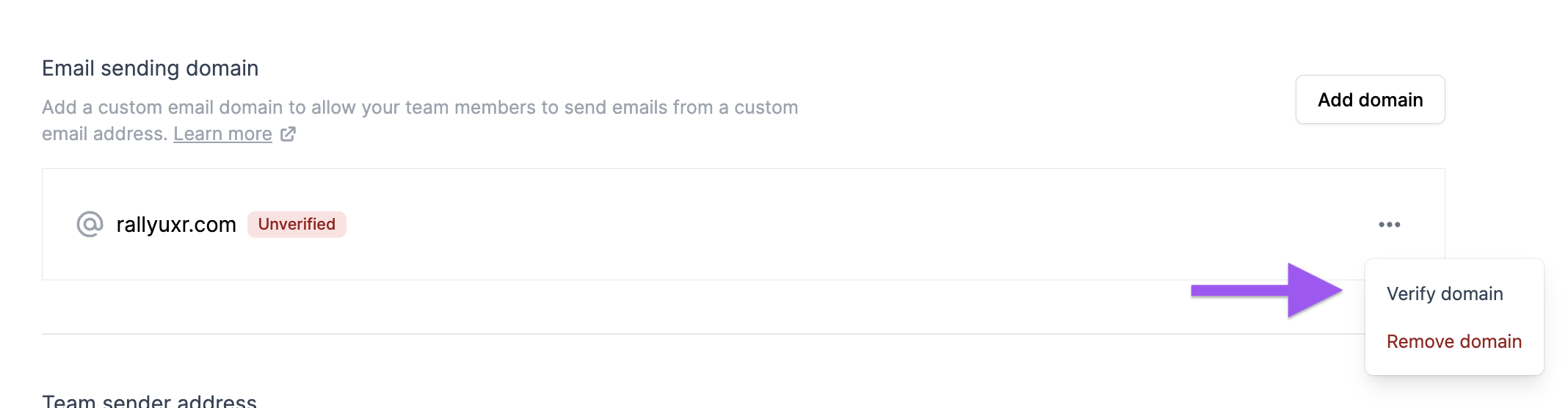The height and width of the screenshot is (408, 1568).
Task: Choose Remove domain in the dropdown menu
Action: click(x=1453, y=341)
